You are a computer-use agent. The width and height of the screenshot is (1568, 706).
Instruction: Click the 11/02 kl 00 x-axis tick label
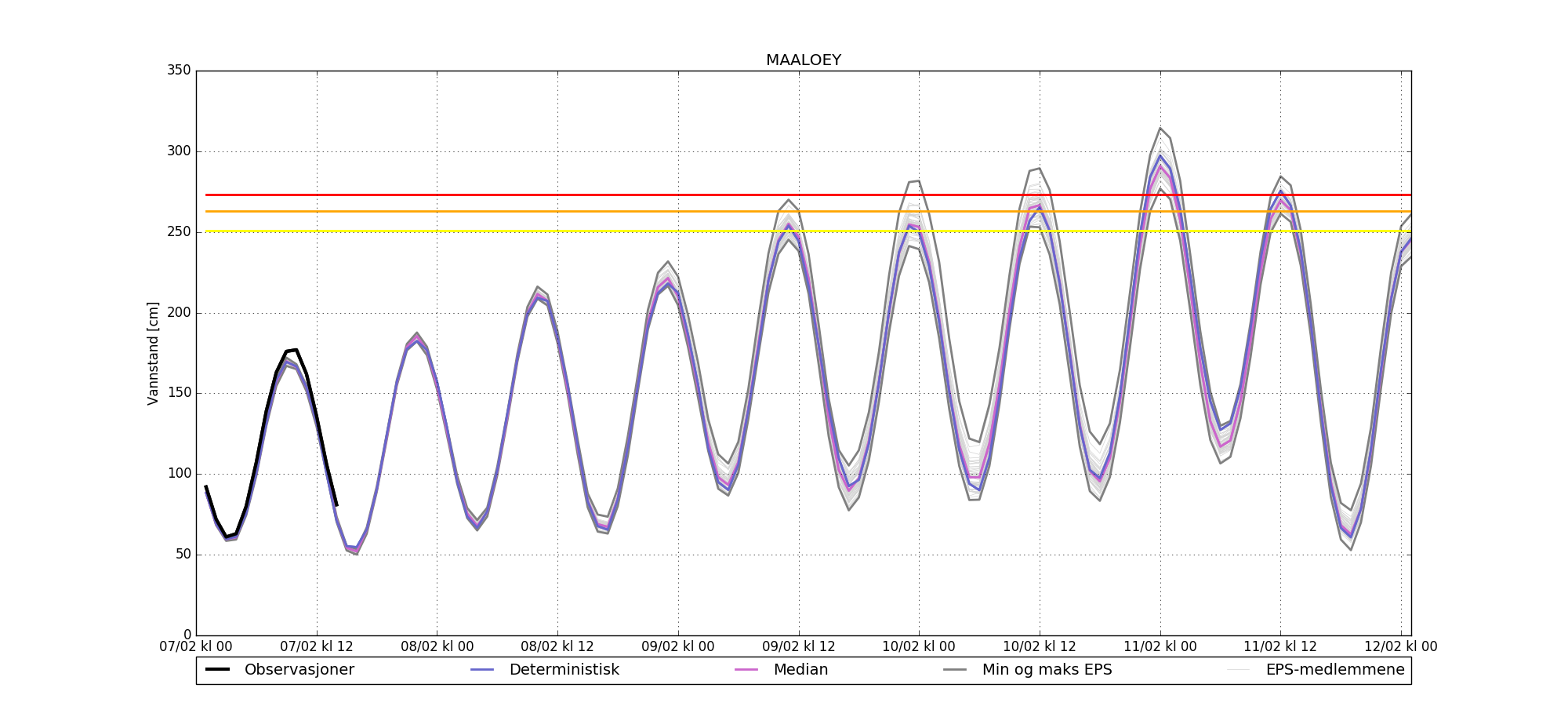point(1160,647)
